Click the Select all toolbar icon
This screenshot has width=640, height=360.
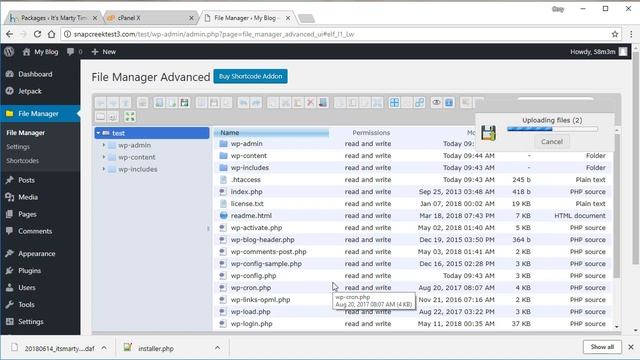point(394,102)
